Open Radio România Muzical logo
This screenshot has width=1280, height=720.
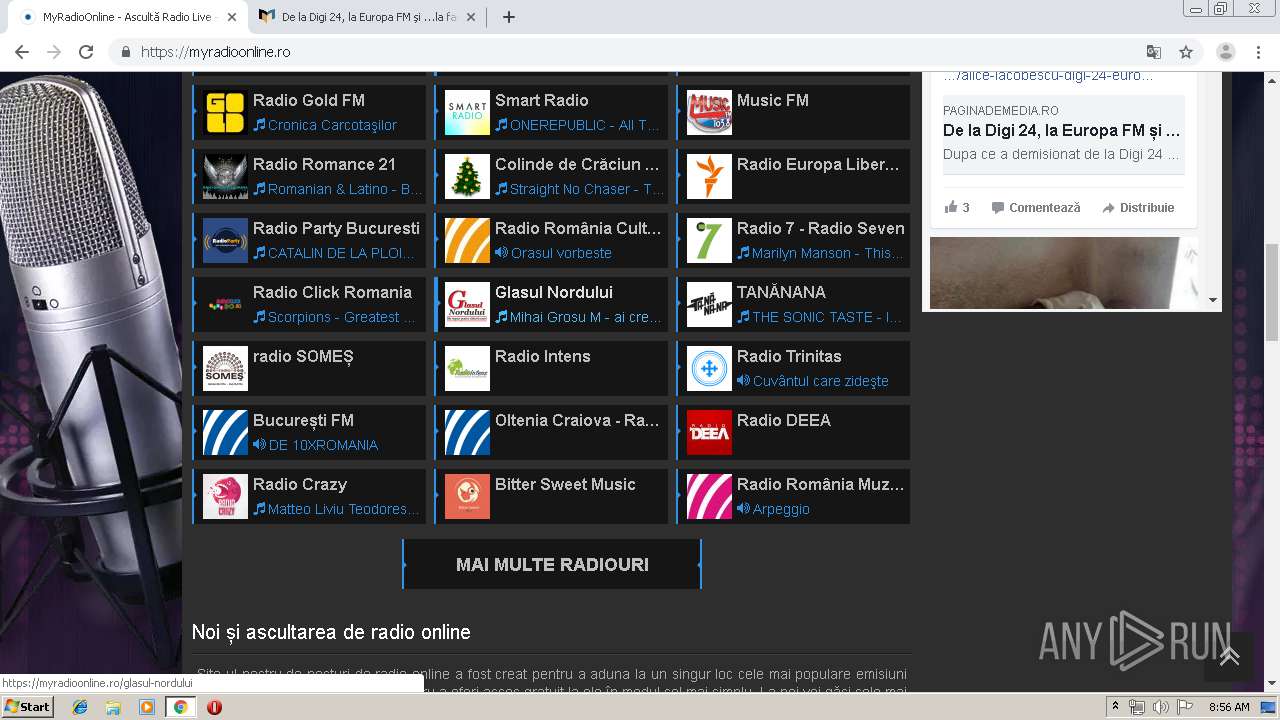[709, 496]
